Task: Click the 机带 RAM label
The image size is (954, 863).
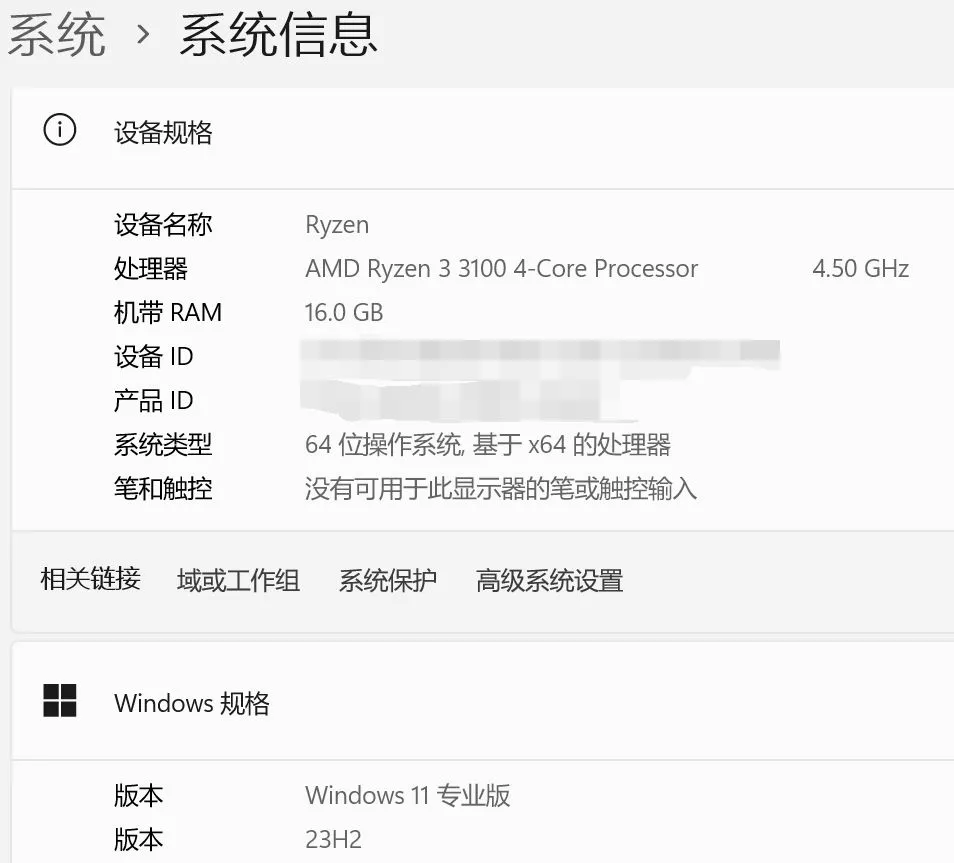Action: [x=168, y=312]
